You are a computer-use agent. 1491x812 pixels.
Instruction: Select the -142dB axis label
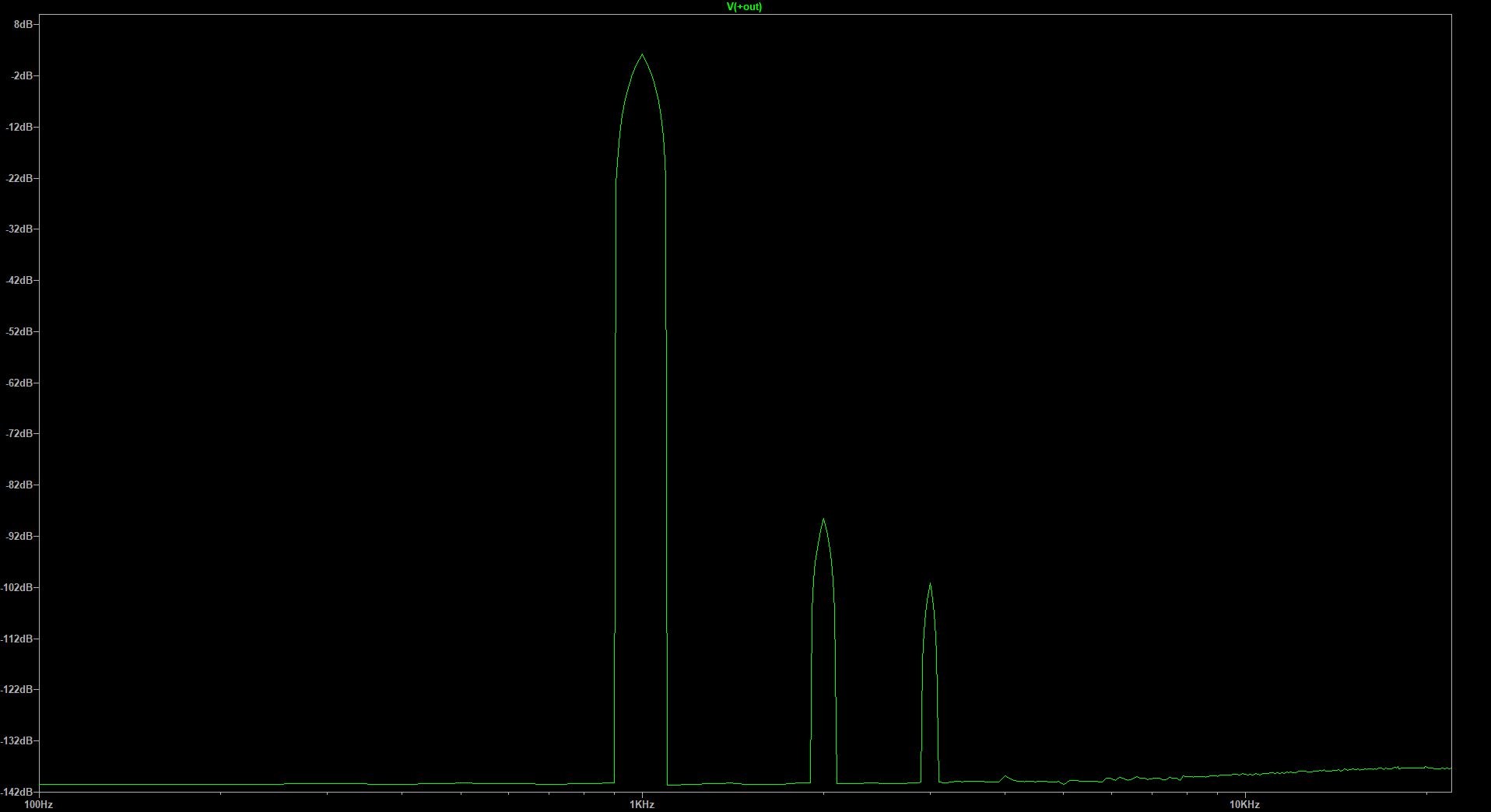point(17,792)
